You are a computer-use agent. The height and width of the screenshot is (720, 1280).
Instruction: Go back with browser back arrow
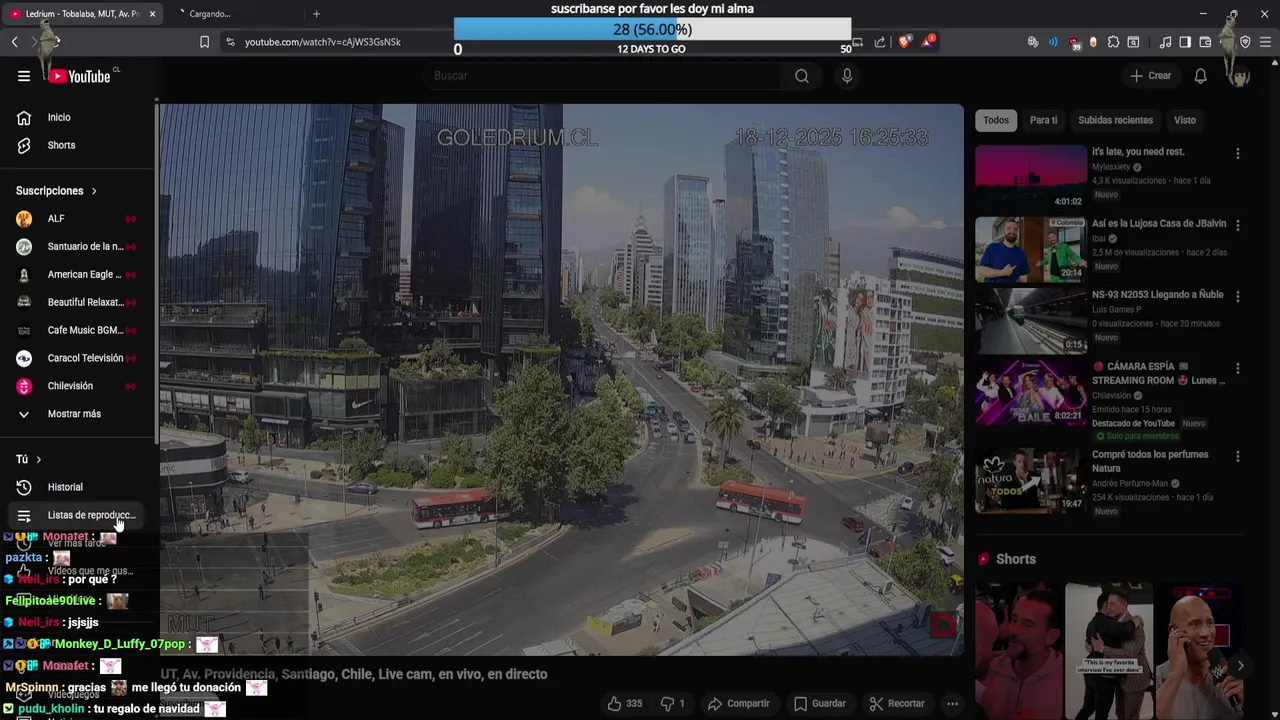15,42
